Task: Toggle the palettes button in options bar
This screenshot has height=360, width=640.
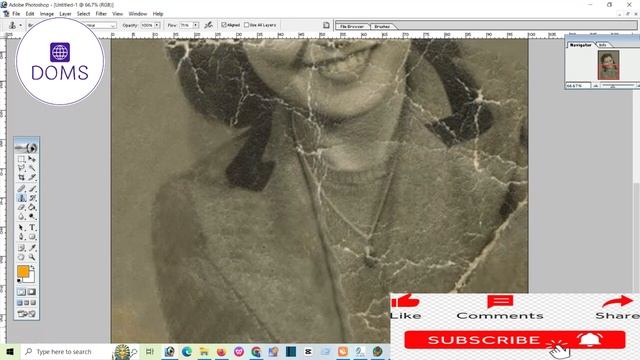Action: click(326, 25)
